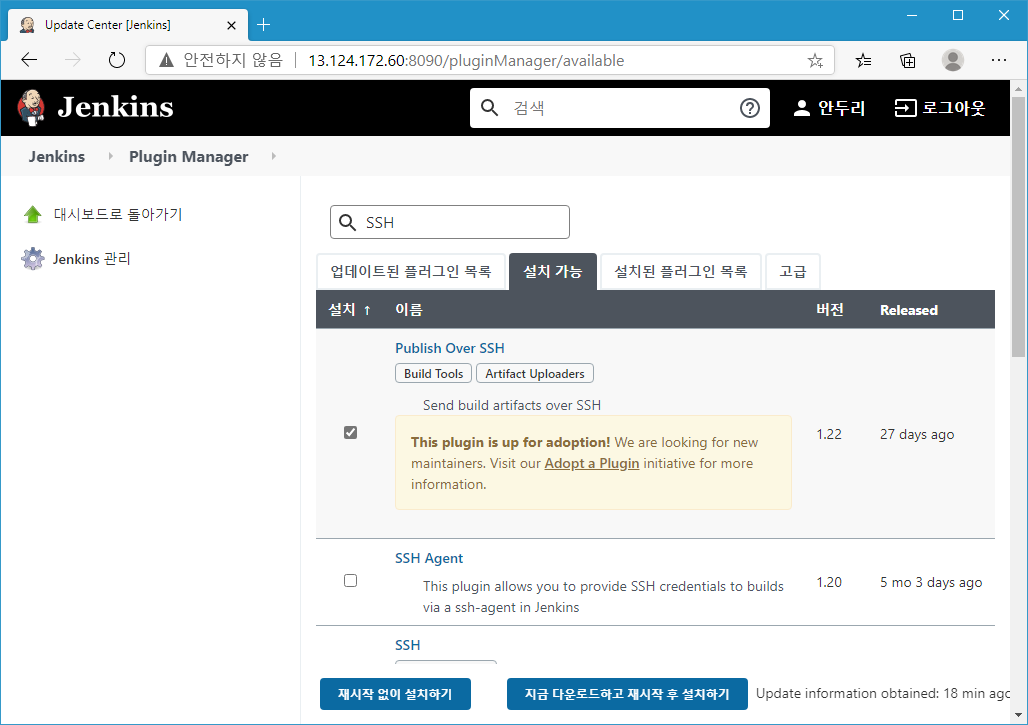The image size is (1028, 725).
Task: Focus the header 검색 search field
Action: coord(620,108)
